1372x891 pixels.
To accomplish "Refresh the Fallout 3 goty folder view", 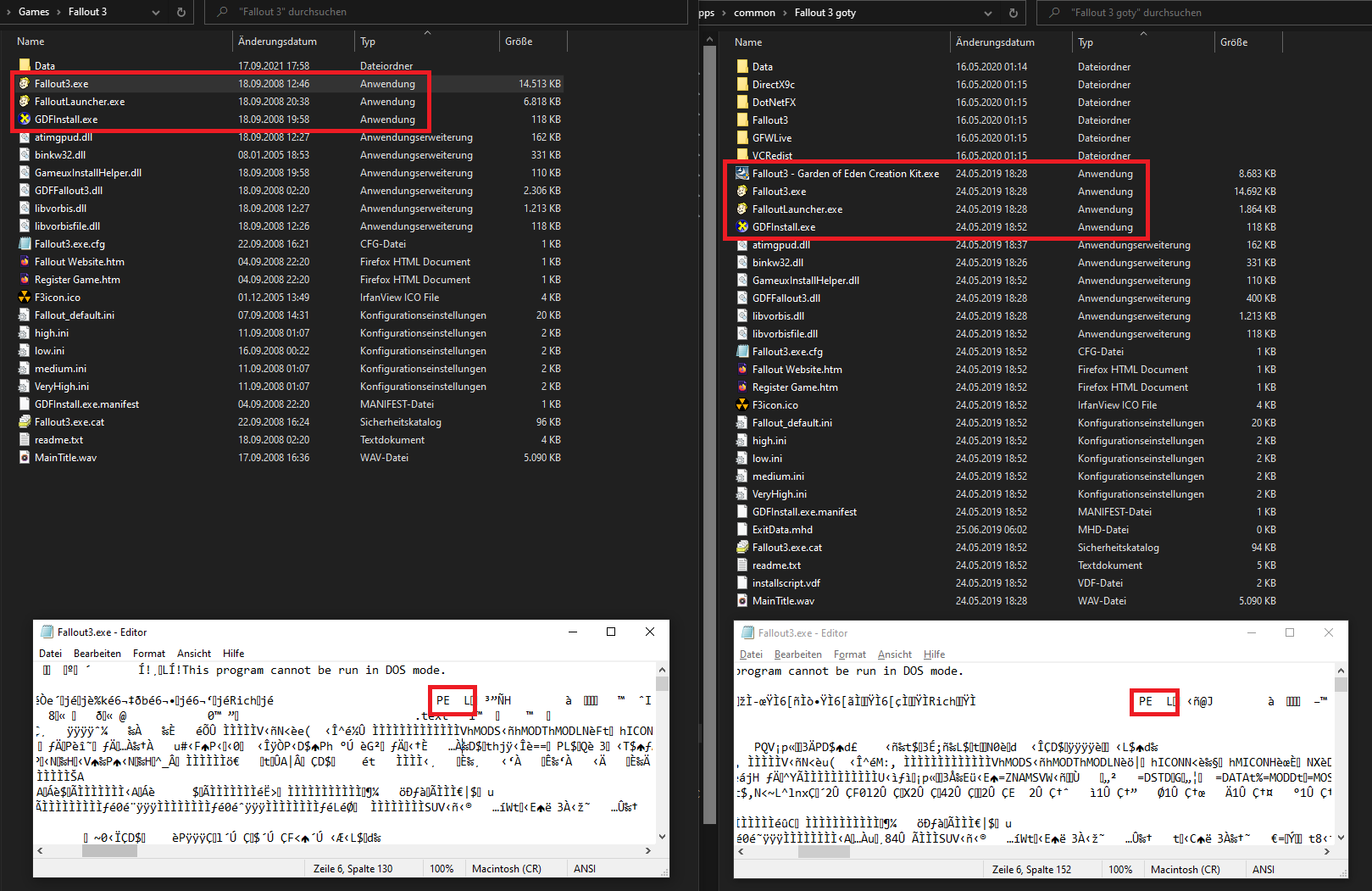I will pos(1013,13).
